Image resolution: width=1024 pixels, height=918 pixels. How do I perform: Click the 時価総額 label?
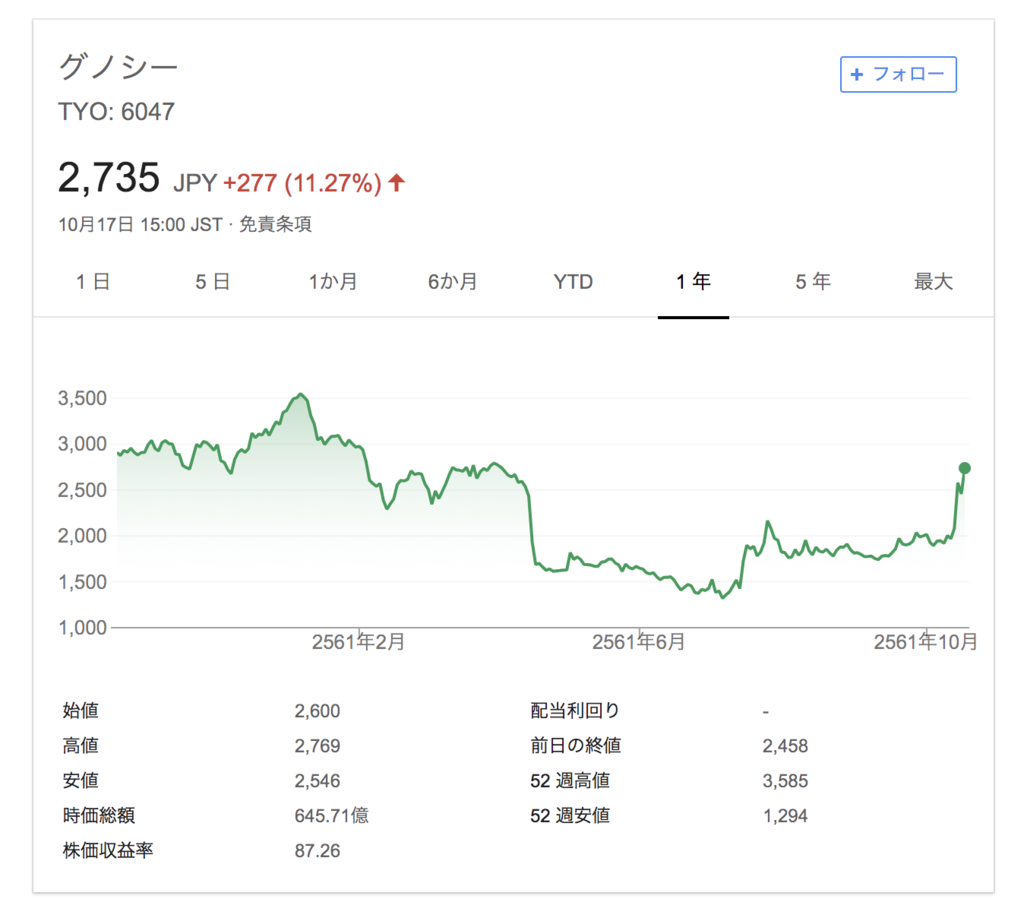[99, 815]
